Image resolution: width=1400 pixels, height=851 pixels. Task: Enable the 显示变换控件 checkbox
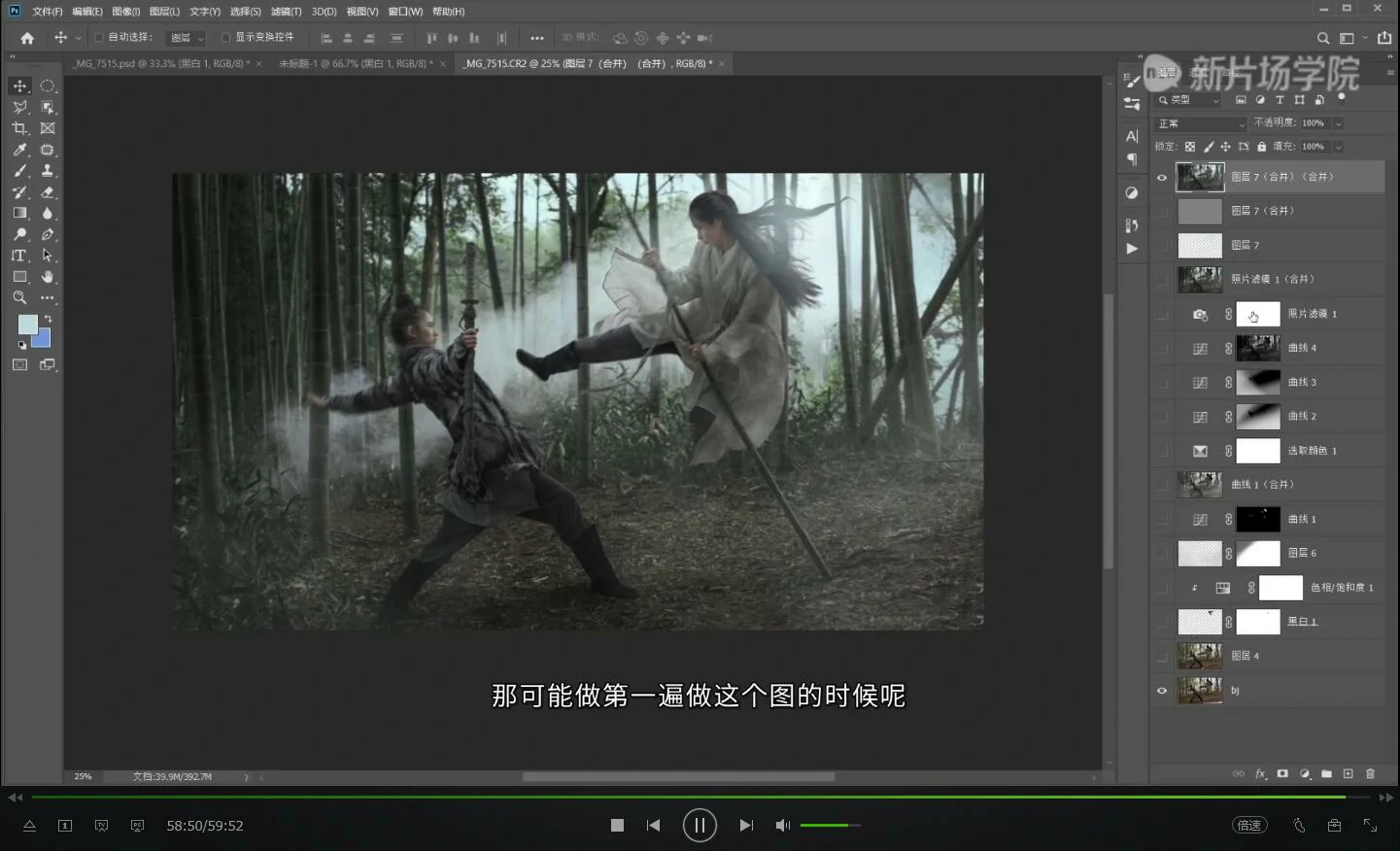coord(225,38)
